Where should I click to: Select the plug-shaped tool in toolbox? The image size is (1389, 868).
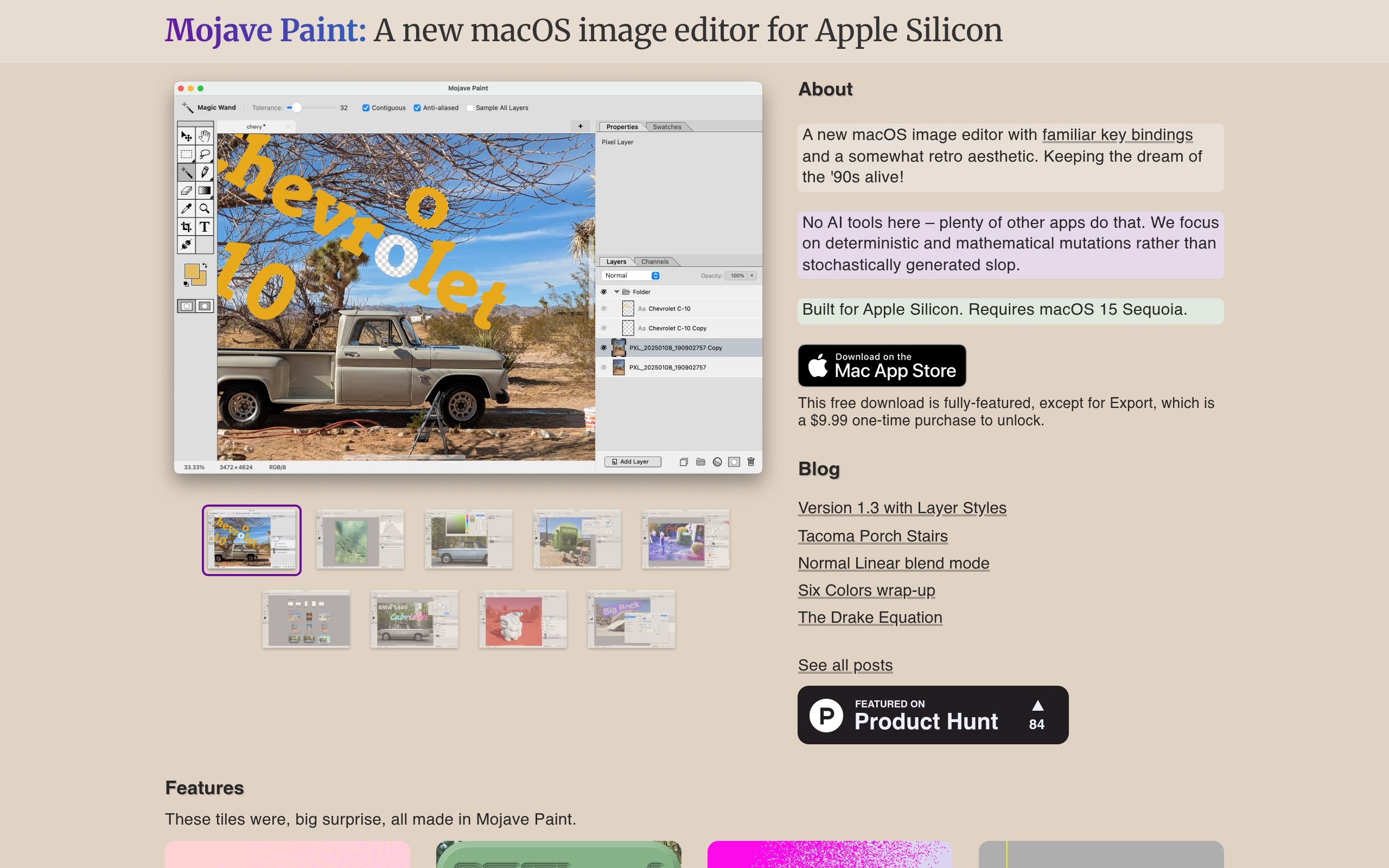pyautogui.click(x=186, y=245)
